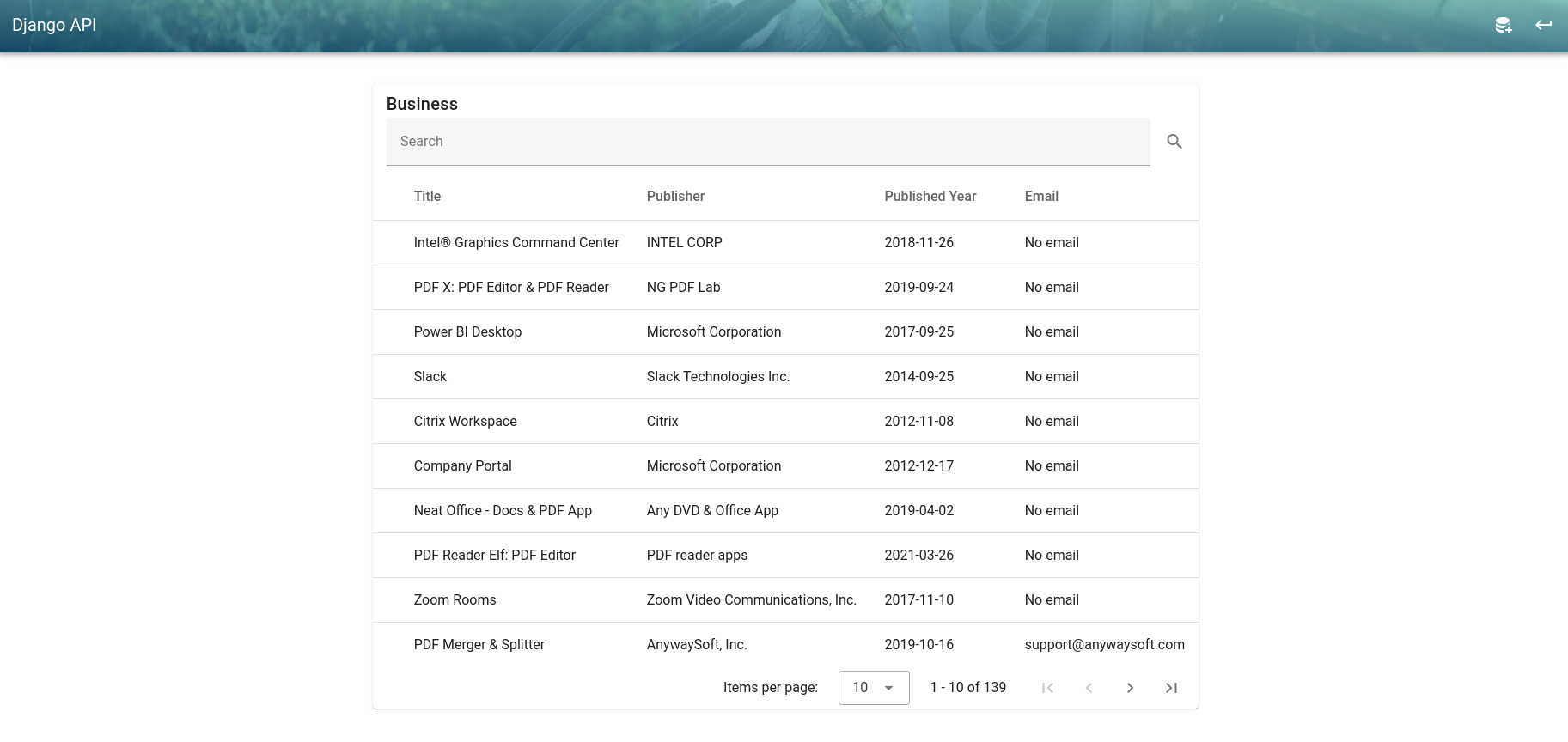The image size is (1568, 742).
Task: Click the 2012-12-17 published date
Action: [x=919, y=466]
